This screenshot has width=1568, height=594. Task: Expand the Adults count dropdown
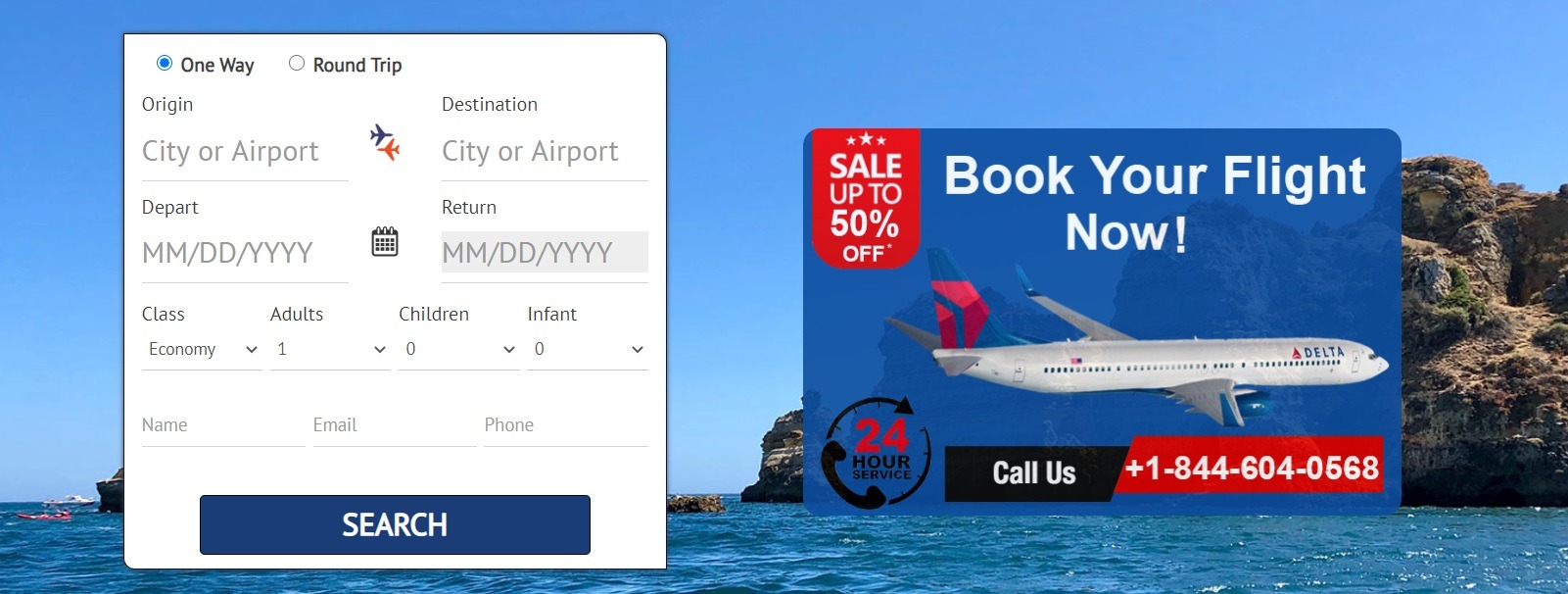point(330,350)
